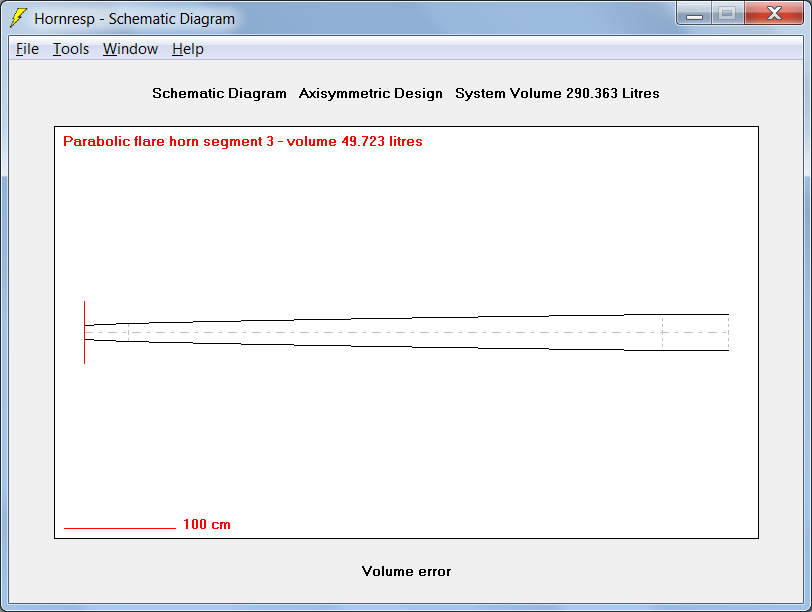Click the 'System Volume 290.363 Litres' text

[557, 93]
